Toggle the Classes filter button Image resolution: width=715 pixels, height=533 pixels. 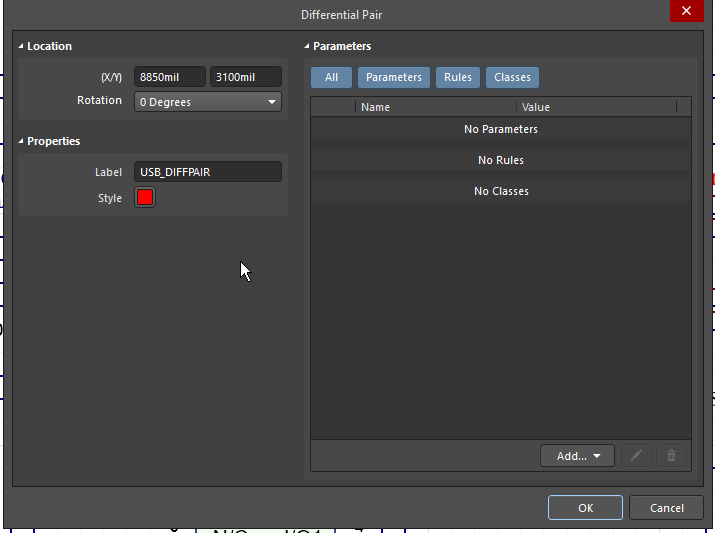pos(513,78)
